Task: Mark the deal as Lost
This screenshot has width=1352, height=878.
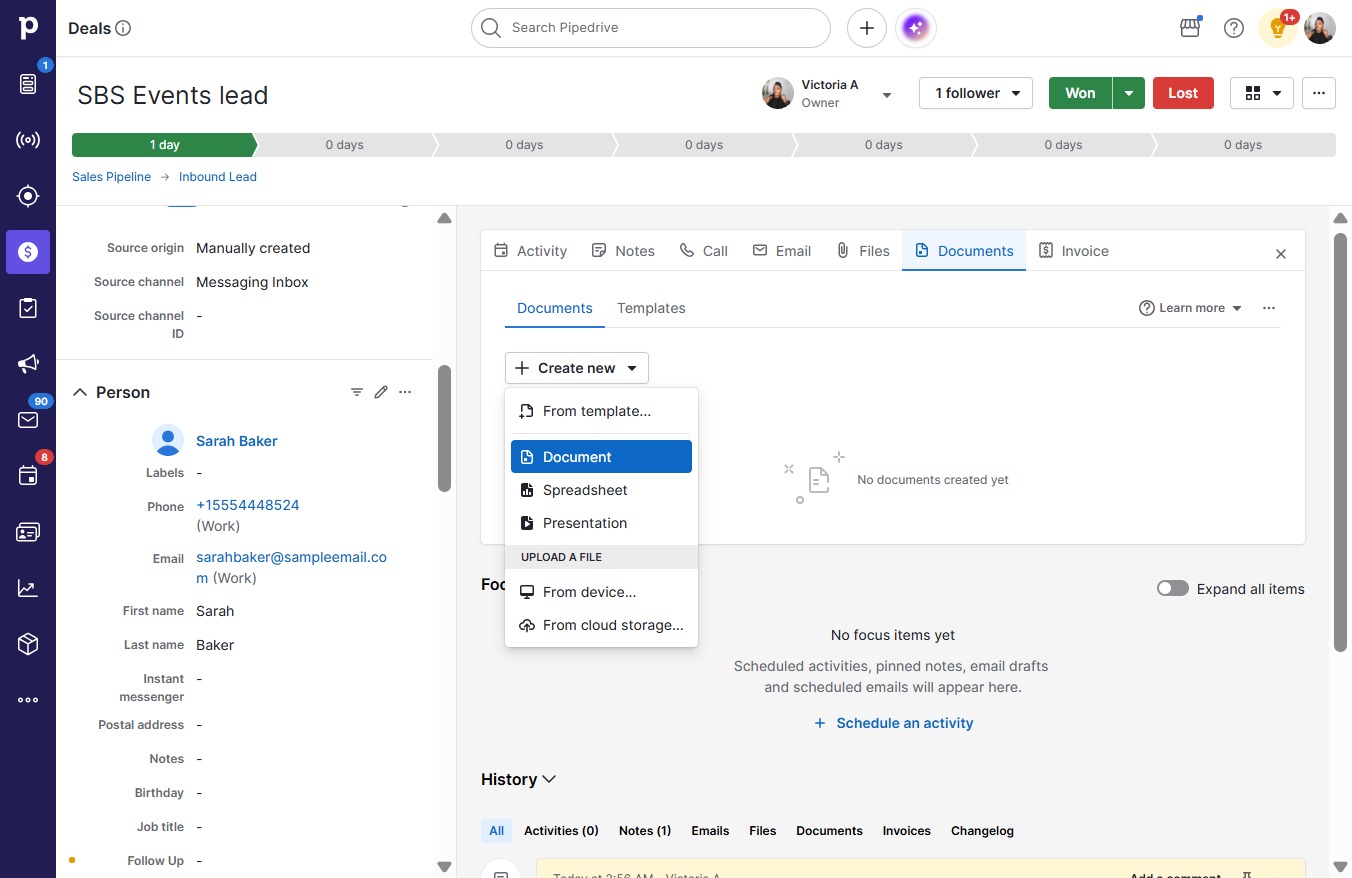Action: click(1183, 93)
